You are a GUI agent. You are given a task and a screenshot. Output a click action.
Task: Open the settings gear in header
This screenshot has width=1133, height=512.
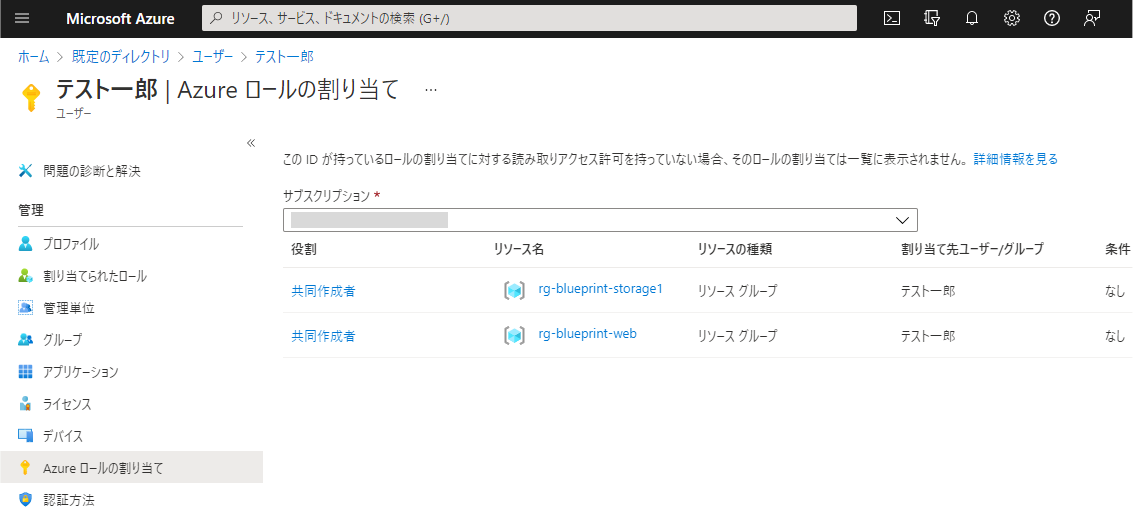(1012, 19)
